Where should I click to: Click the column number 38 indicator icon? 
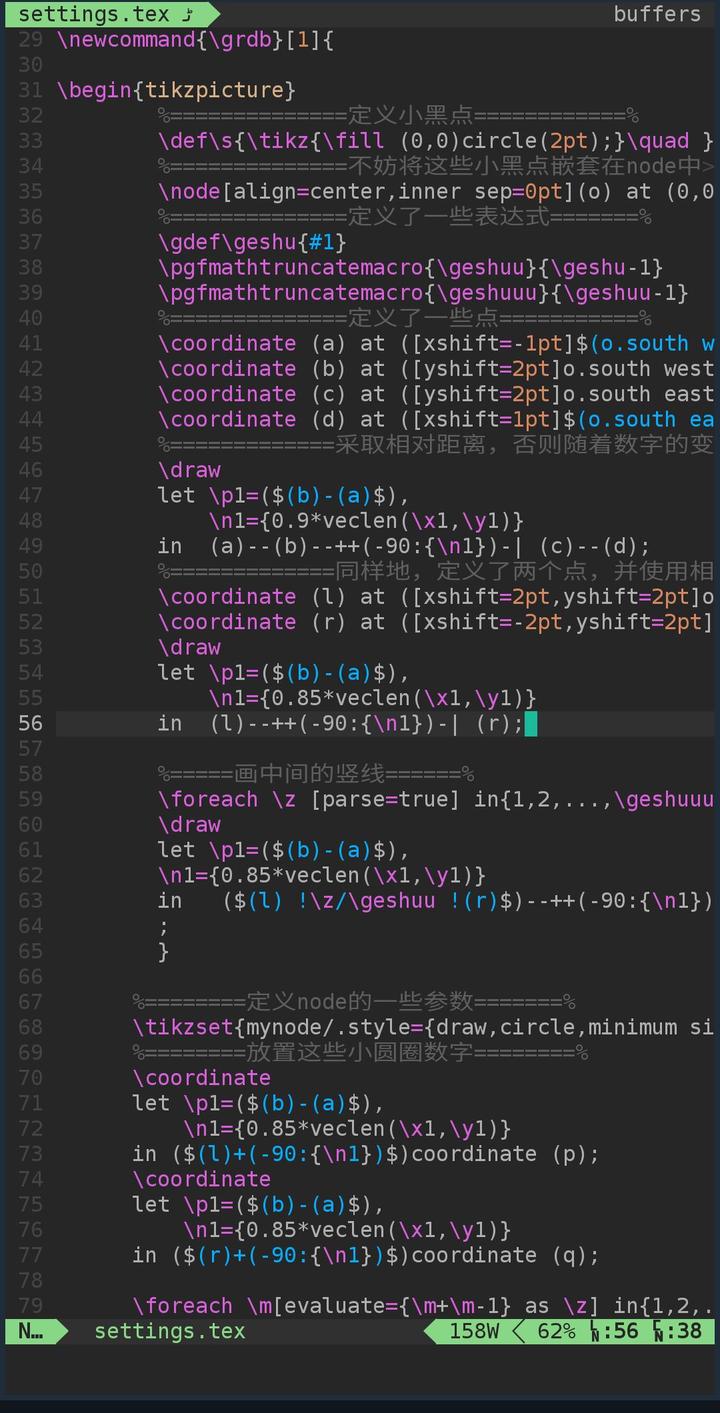tap(660, 1332)
